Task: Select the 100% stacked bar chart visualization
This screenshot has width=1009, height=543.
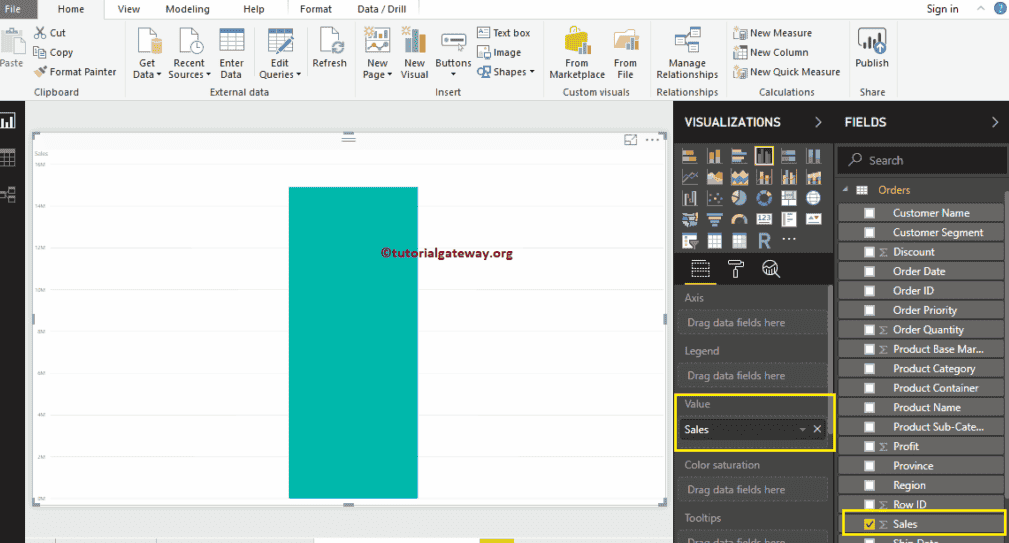Action: tap(788, 156)
